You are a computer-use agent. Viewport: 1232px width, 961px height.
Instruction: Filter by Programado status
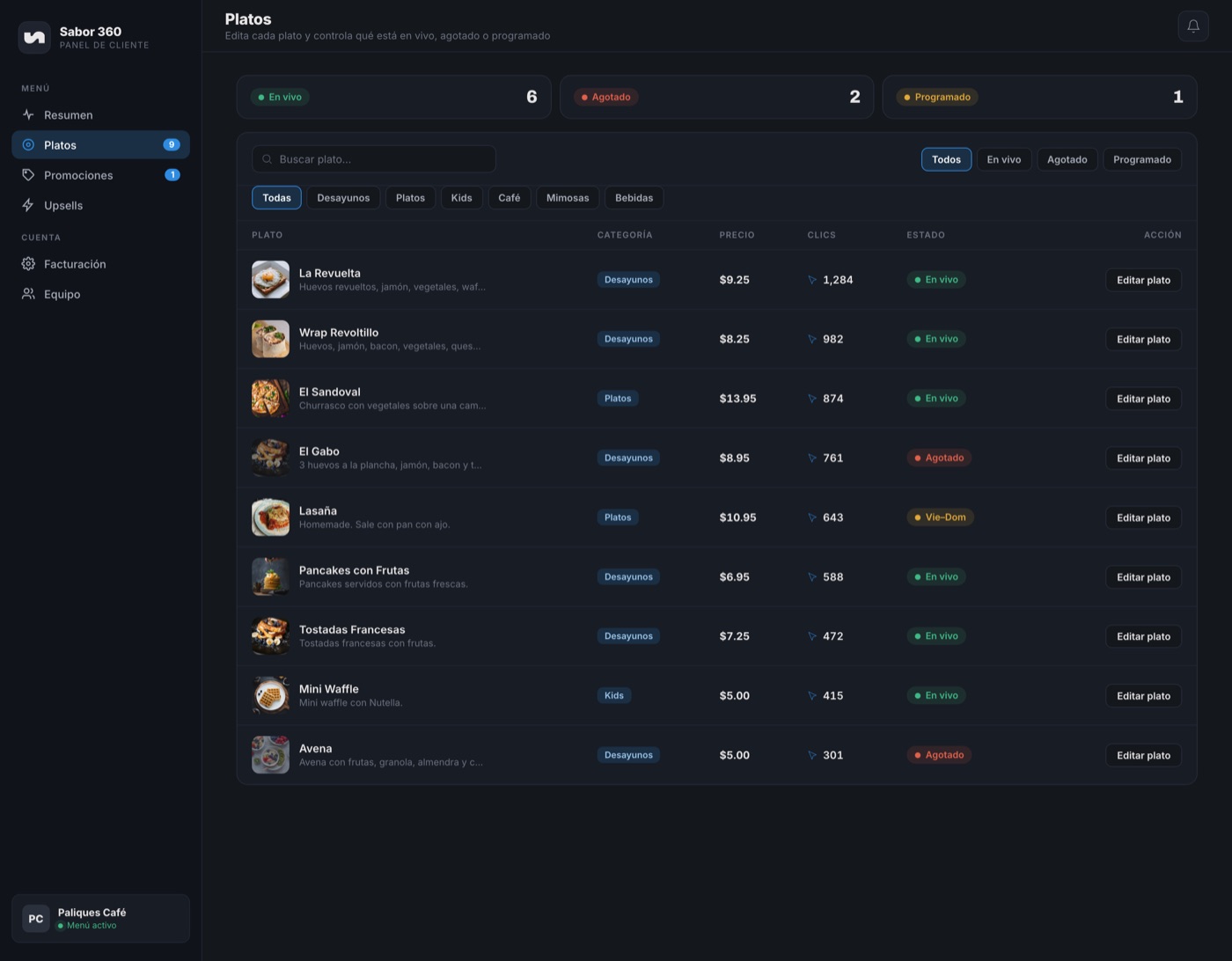tap(1142, 159)
